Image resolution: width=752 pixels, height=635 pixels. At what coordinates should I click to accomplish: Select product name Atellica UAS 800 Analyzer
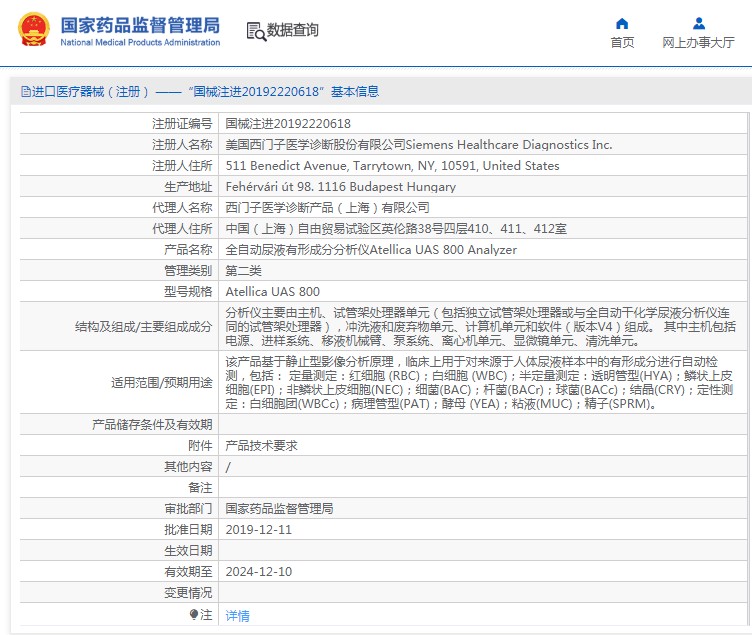tap(371, 249)
